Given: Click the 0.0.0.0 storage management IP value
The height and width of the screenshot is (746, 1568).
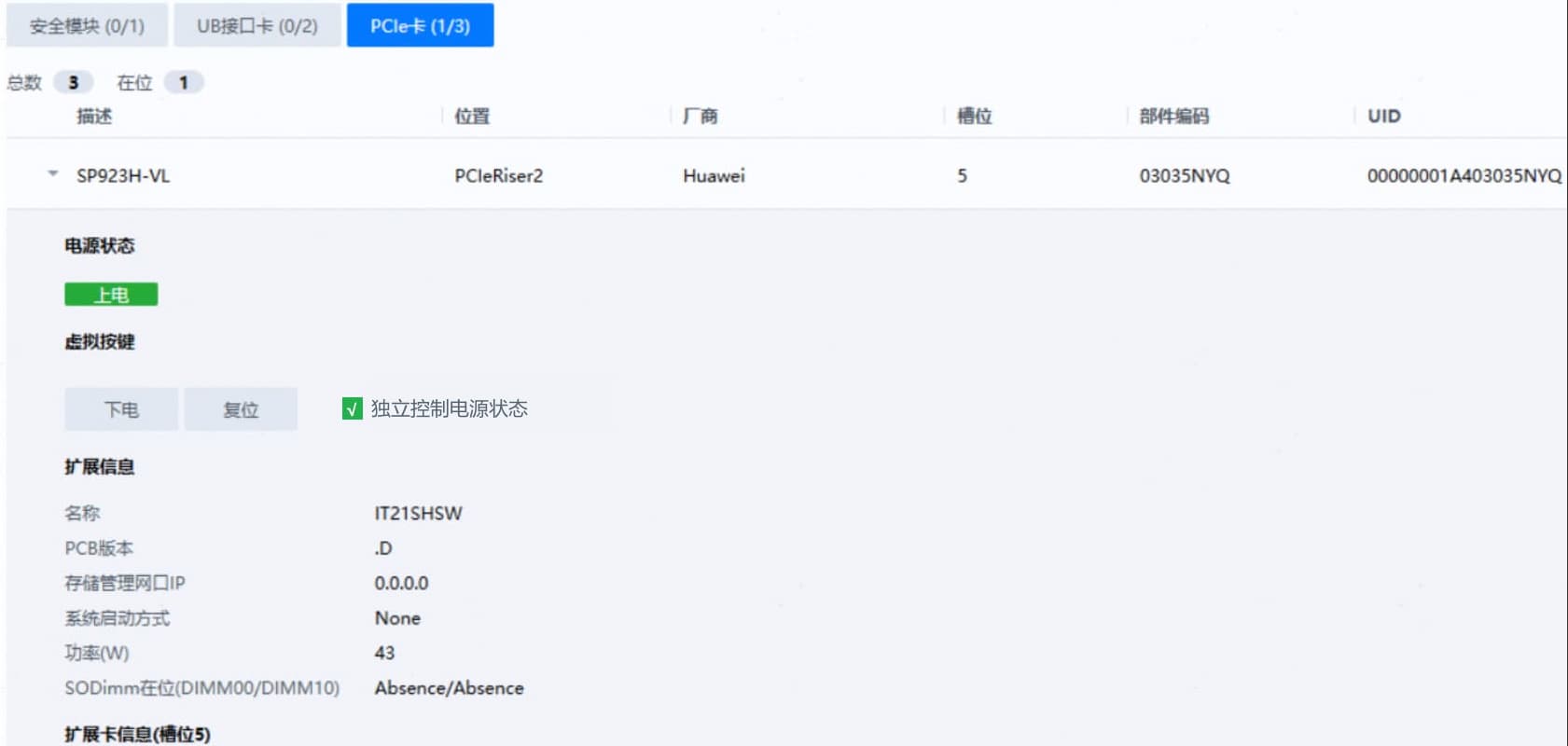Looking at the screenshot, I should click(401, 584).
